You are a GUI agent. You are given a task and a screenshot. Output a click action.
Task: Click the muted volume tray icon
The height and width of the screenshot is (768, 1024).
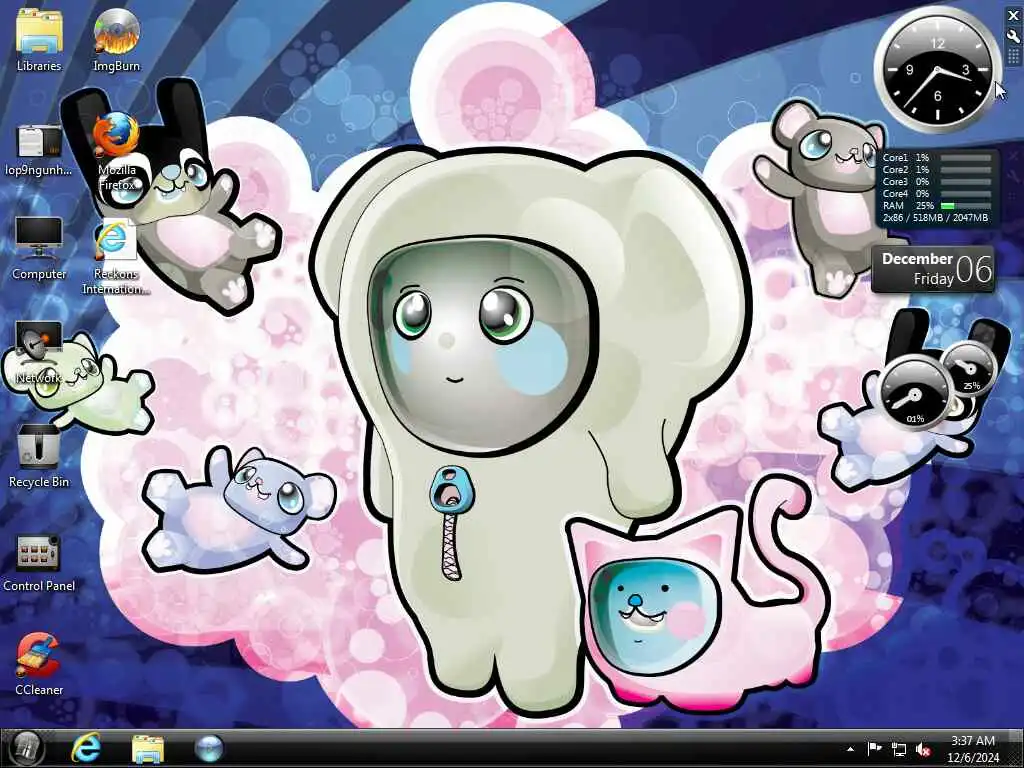coord(923,750)
